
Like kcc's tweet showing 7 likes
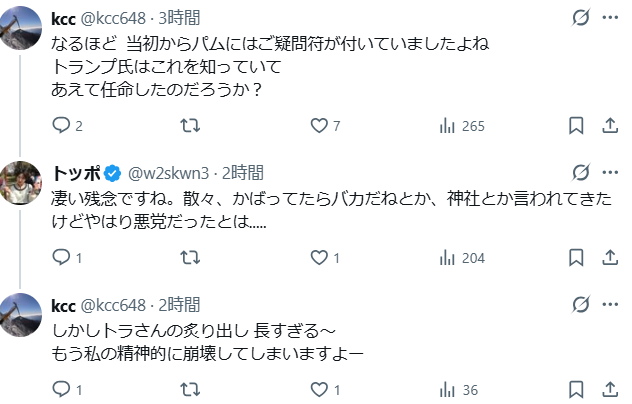[320, 126]
